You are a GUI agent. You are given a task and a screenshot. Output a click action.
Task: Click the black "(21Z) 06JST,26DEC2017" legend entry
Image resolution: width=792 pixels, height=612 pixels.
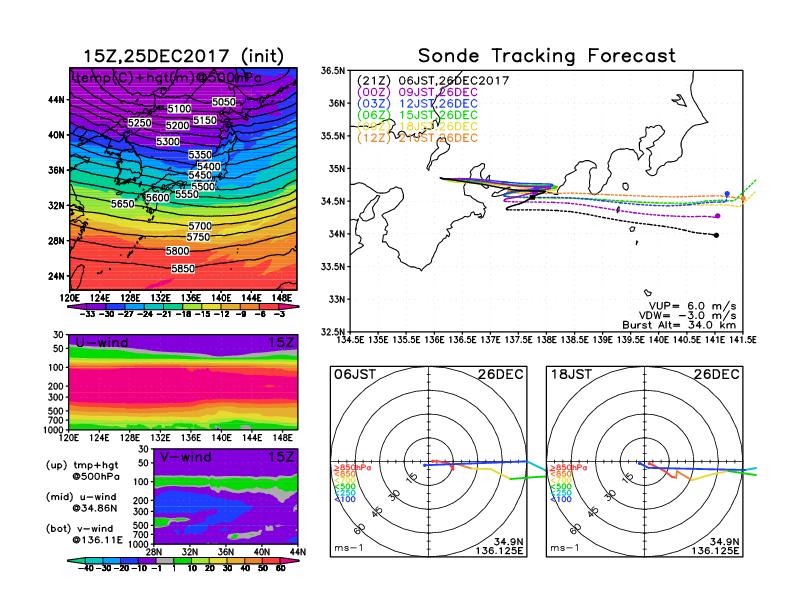(433, 81)
